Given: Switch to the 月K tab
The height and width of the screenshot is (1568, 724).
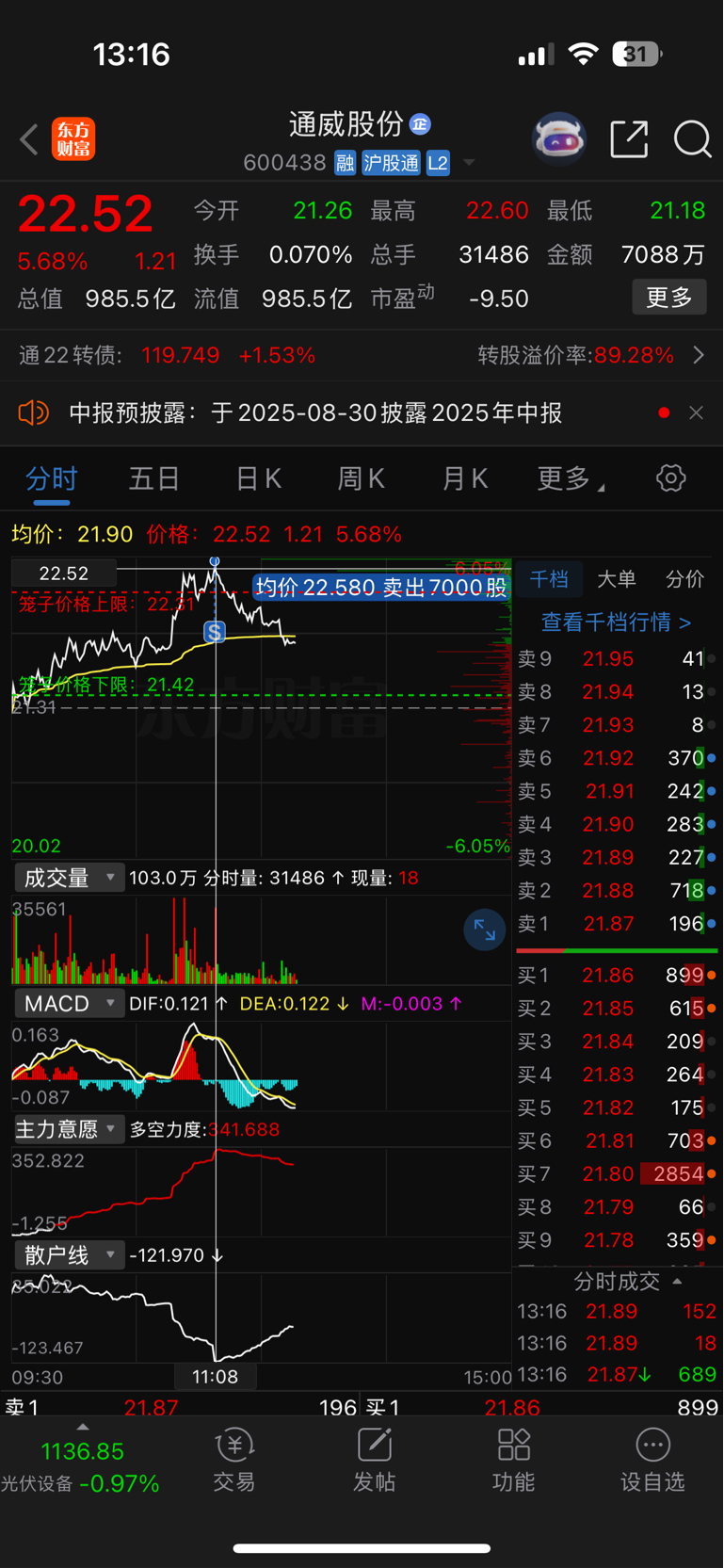Looking at the screenshot, I should [x=464, y=478].
